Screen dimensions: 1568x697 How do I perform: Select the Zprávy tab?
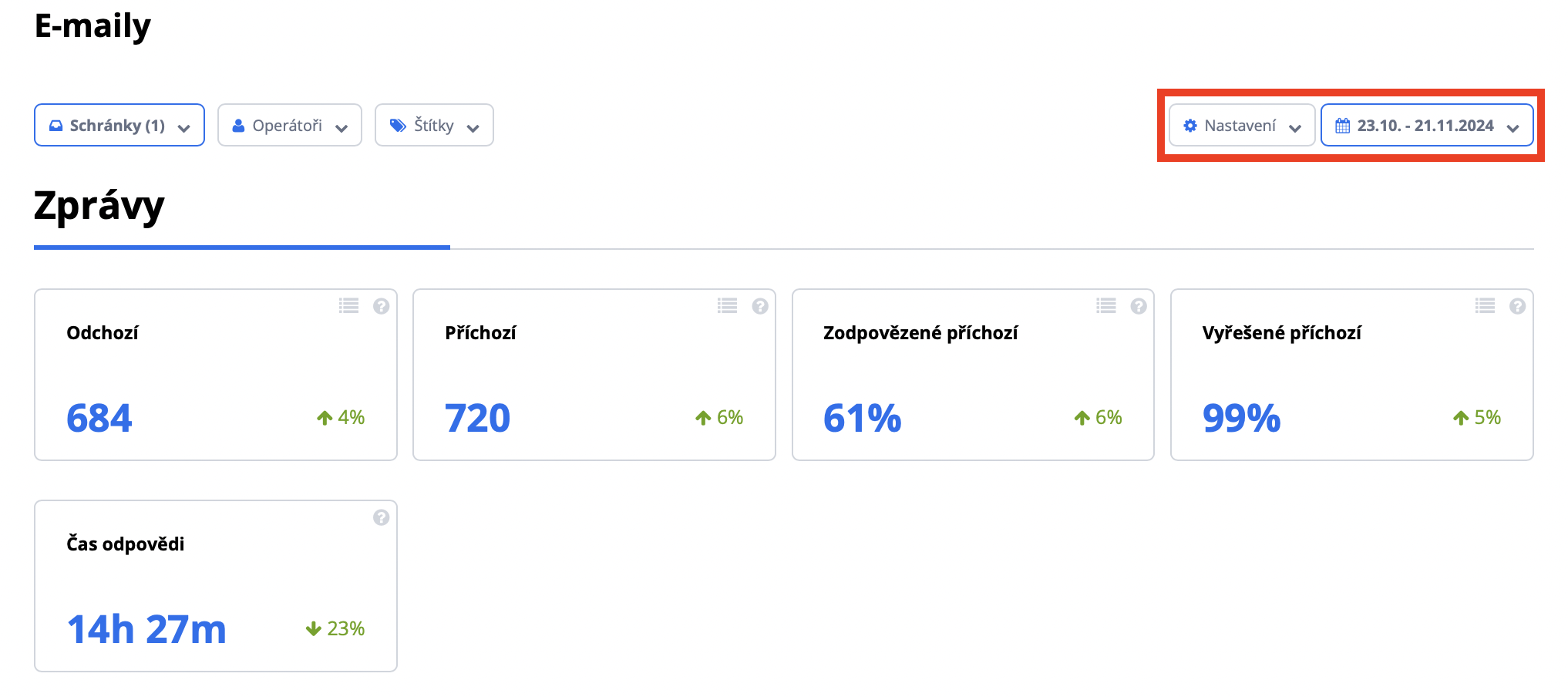coord(99,207)
